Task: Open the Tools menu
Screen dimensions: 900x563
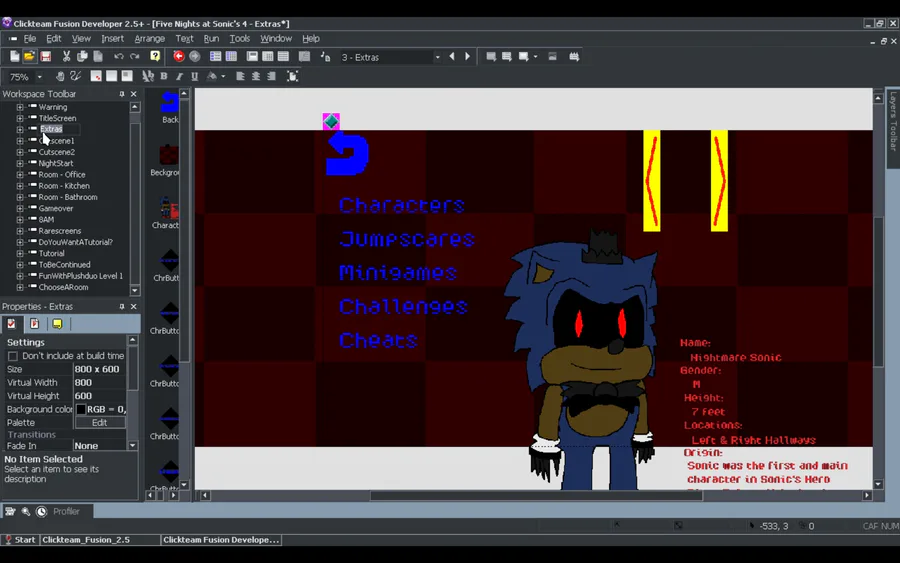Action: (239, 38)
